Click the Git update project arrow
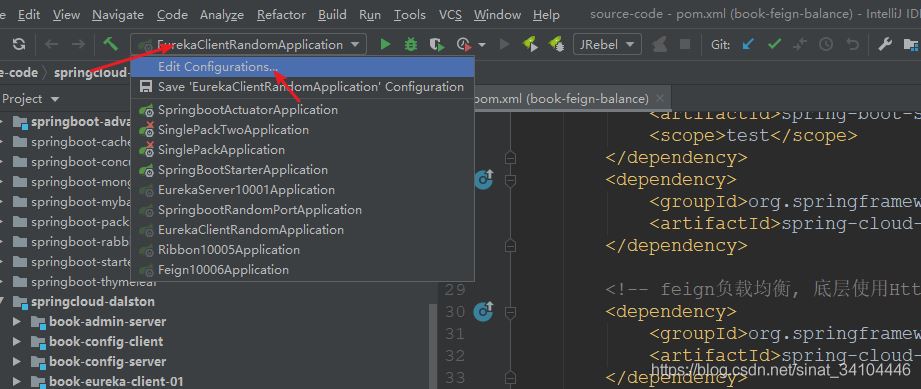Viewport: 921px width, 389px height. 748,44
